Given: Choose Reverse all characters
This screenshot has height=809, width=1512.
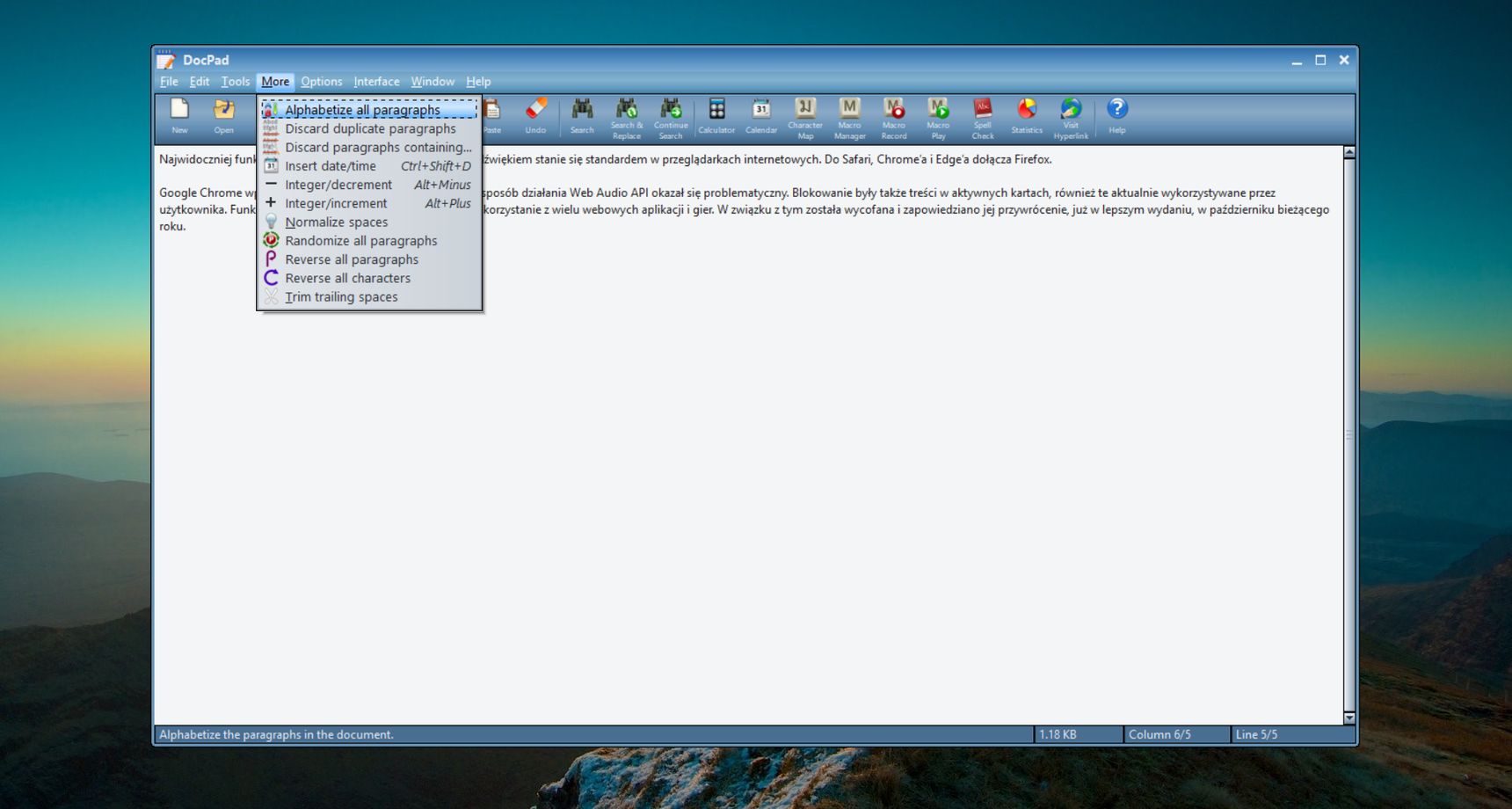Looking at the screenshot, I should click(x=369, y=278).
